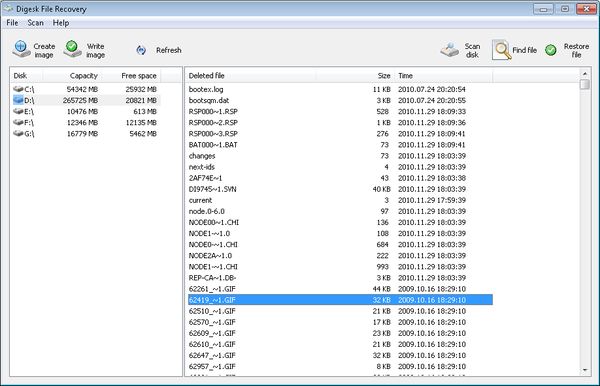Click the Write image green check icon
Image resolution: width=600 pixels, height=386 pixels.
point(72,49)
